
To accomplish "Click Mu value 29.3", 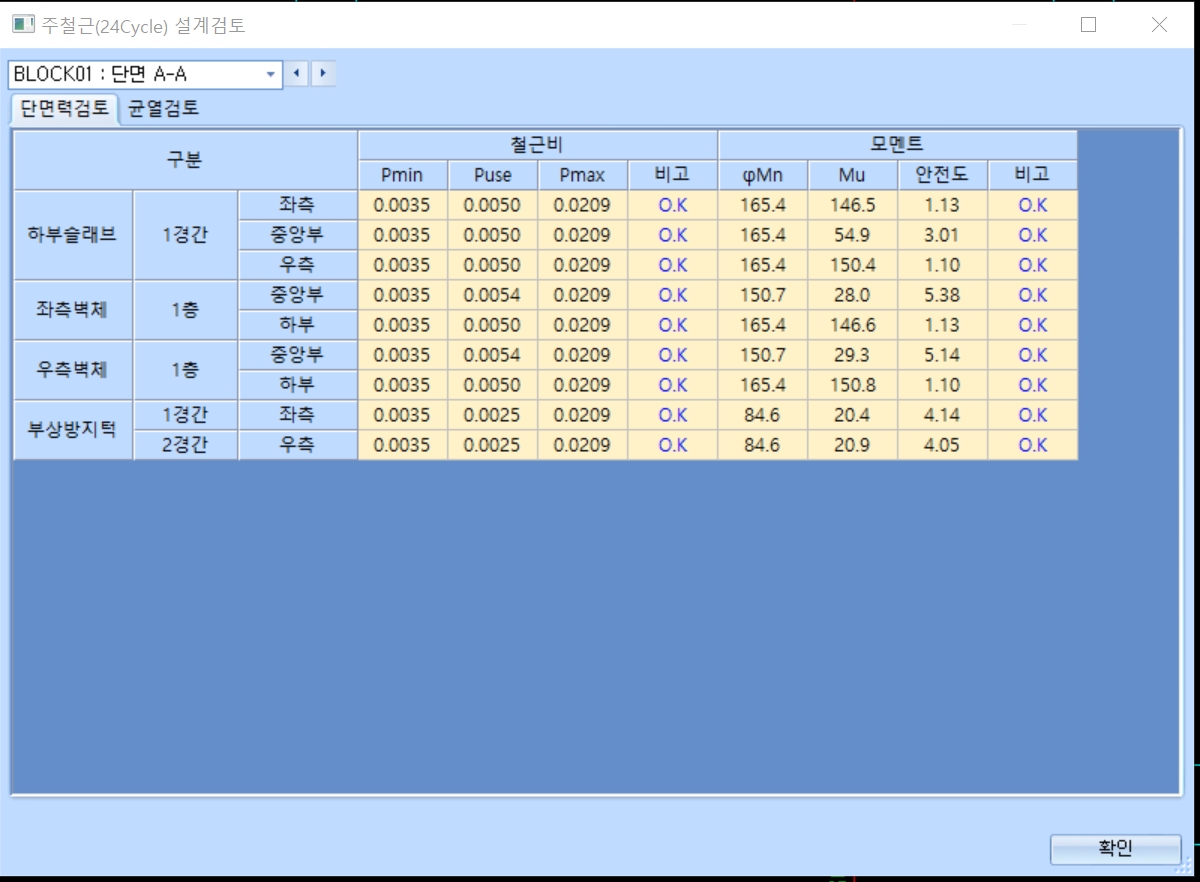I will pyautogui.click(x=853, y=355).
